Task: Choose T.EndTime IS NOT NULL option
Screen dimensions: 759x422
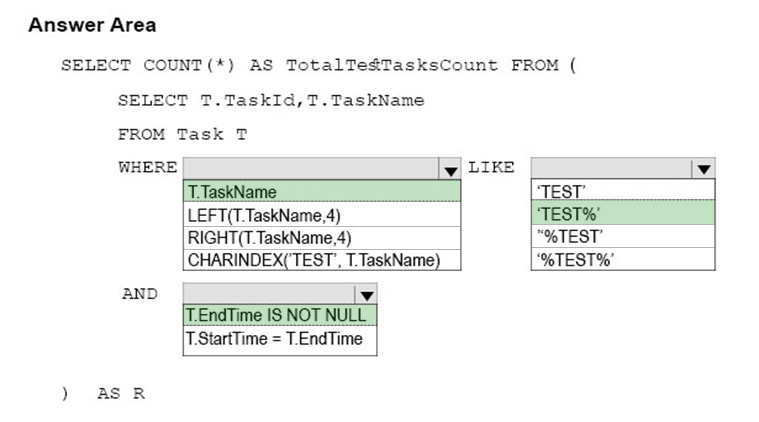Action: pyautogui.click(x=280, y=315)
